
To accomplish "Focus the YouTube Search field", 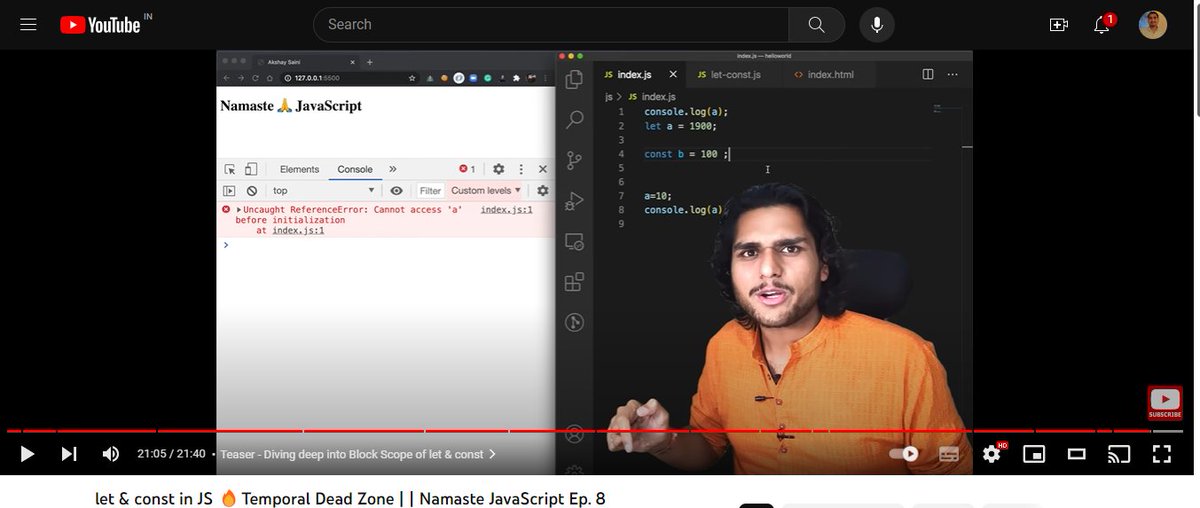I will pyautogui.click(x=551, y=25).
